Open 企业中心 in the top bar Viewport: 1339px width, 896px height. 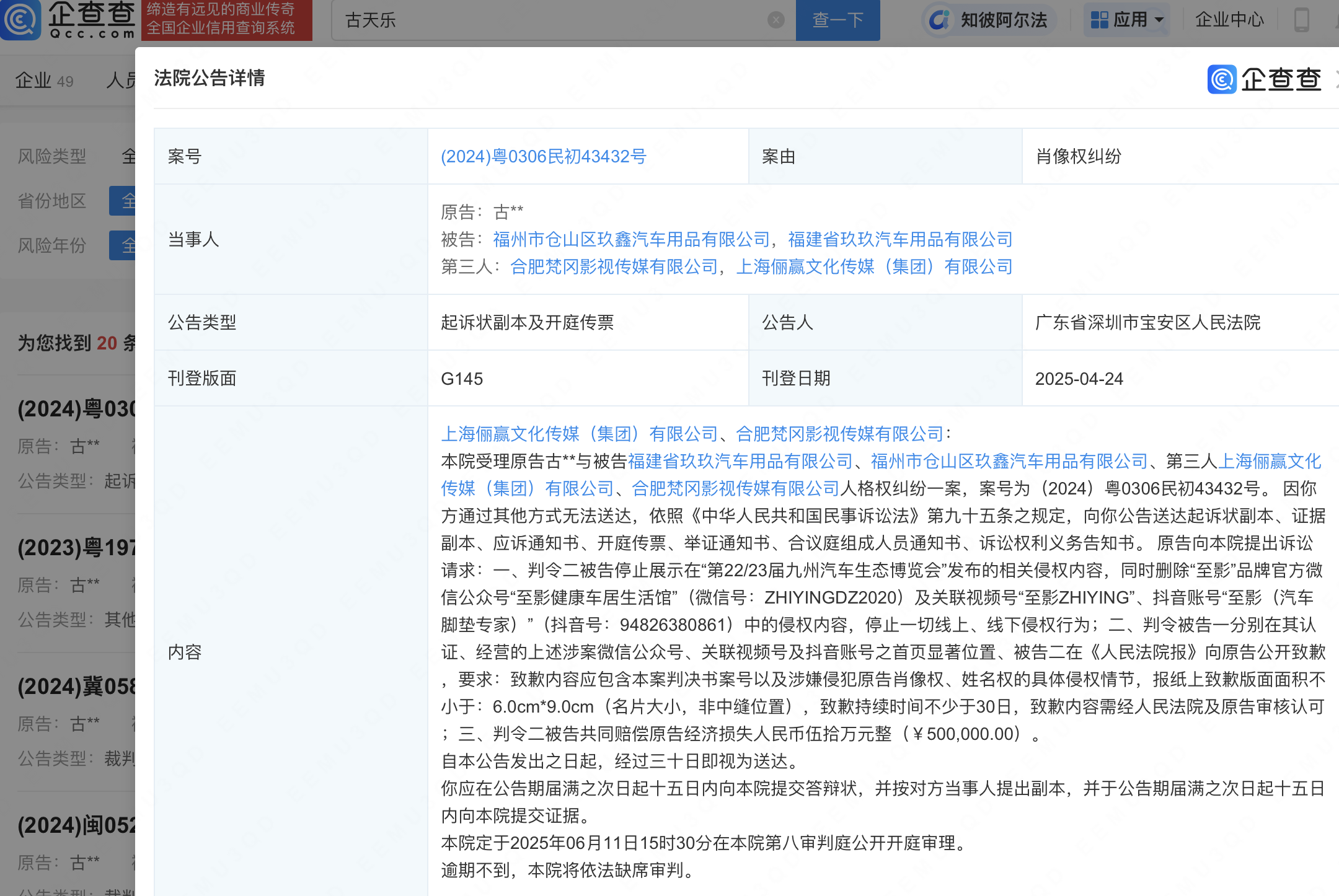pyautogui.click(x=1229, y=20)
